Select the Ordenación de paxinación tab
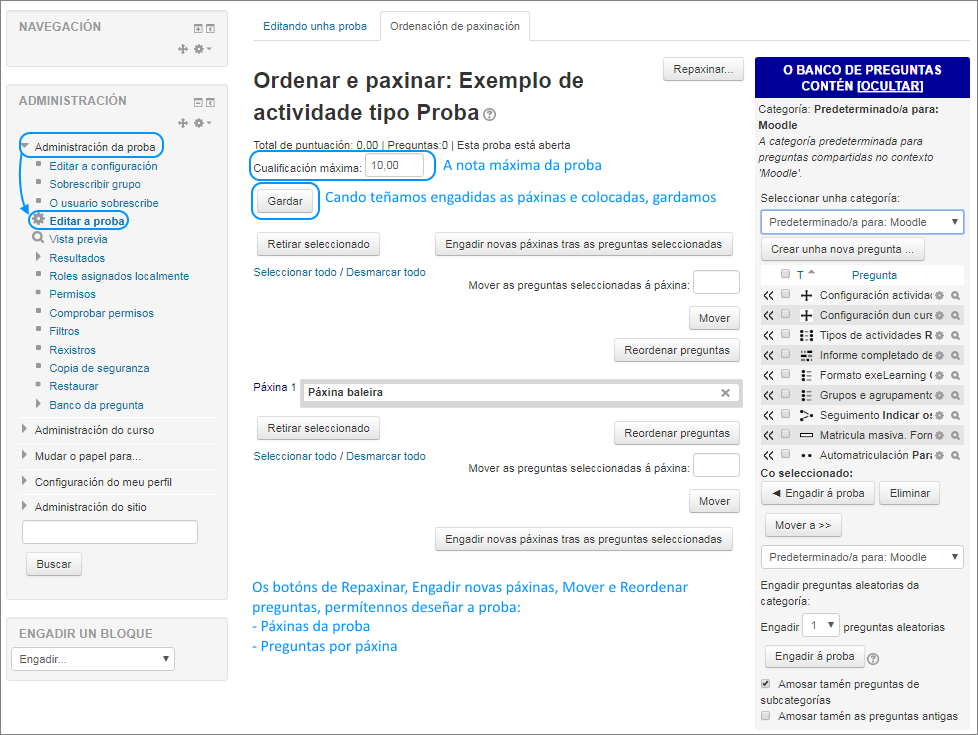Image resolution: width=978 pixels, height=735 pixels. [x=454, y=27]
